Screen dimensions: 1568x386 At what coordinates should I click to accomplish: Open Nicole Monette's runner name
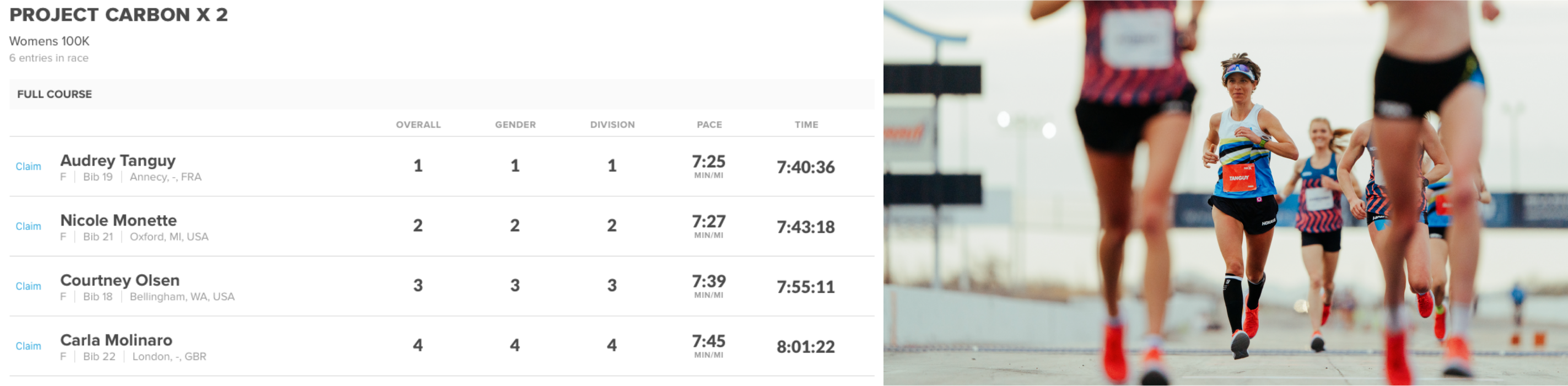tap(118, 220)
